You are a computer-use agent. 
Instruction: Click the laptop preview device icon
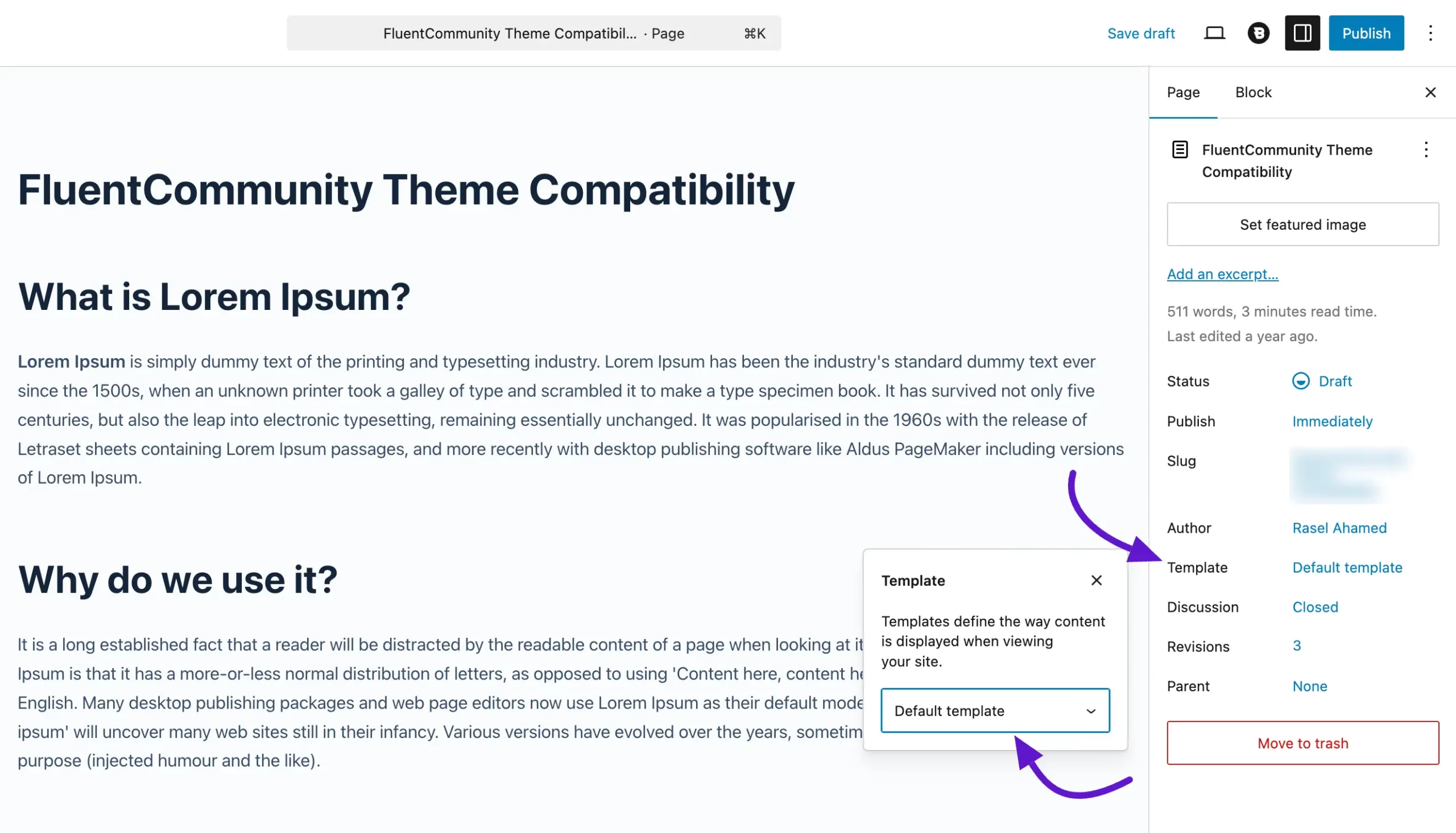[1214, 33]
